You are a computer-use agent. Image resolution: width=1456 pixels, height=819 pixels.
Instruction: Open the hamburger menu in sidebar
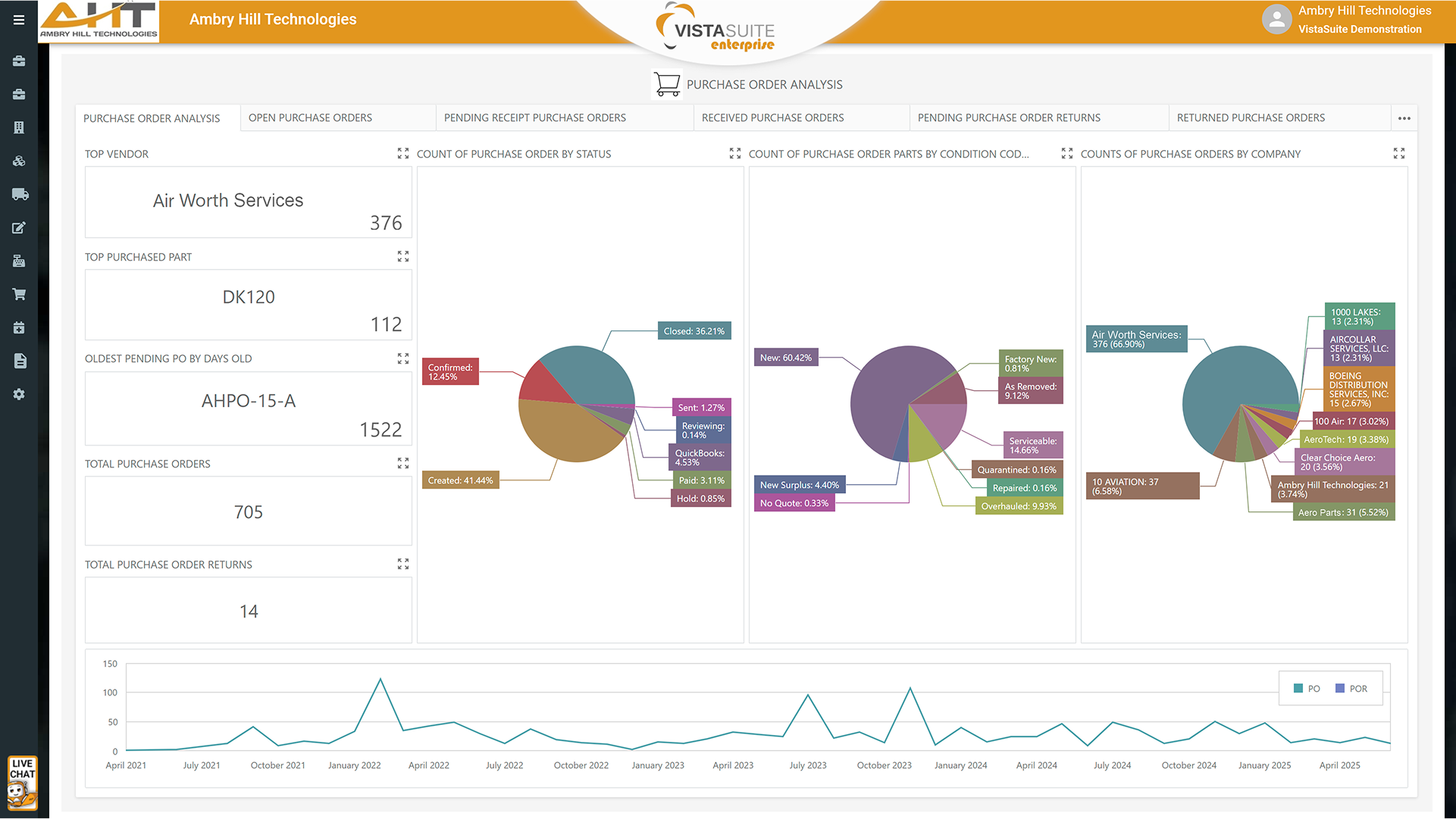(19, 20)
